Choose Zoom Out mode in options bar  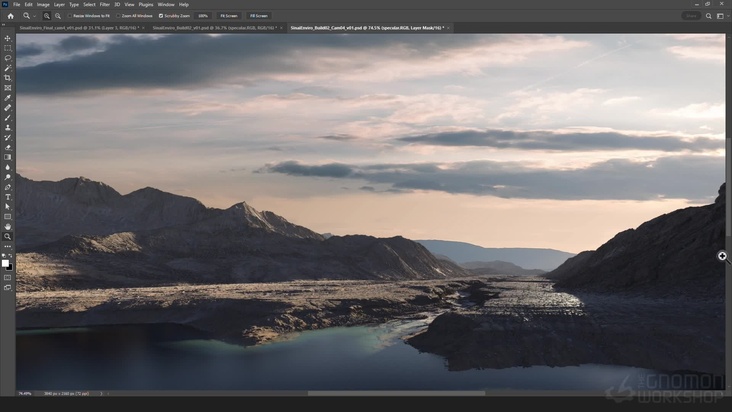[58, 16]
